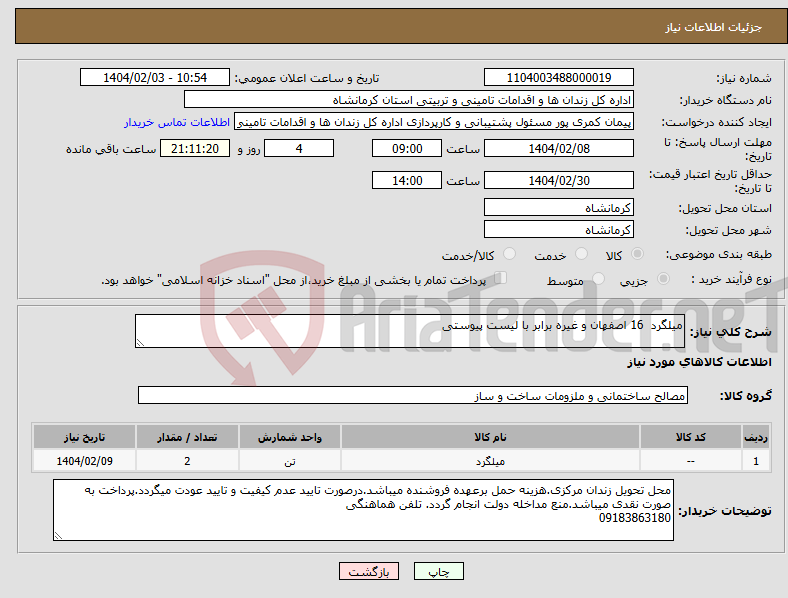Open the اطلاعات تماس خریدار link
Image resolution: width=788 pixels, height=598 pixels.
(x=177, y=122)
